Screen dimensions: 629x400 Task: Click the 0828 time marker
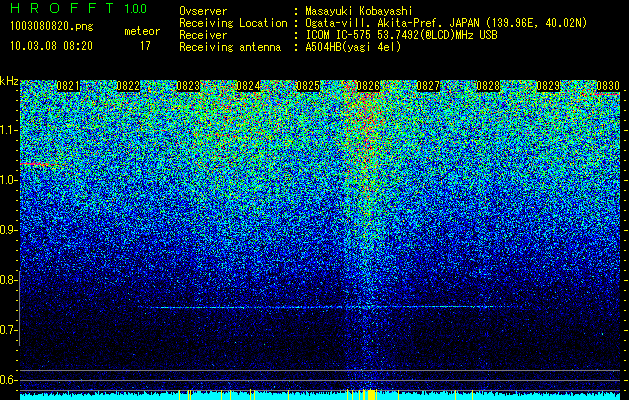tap(488, 86)
